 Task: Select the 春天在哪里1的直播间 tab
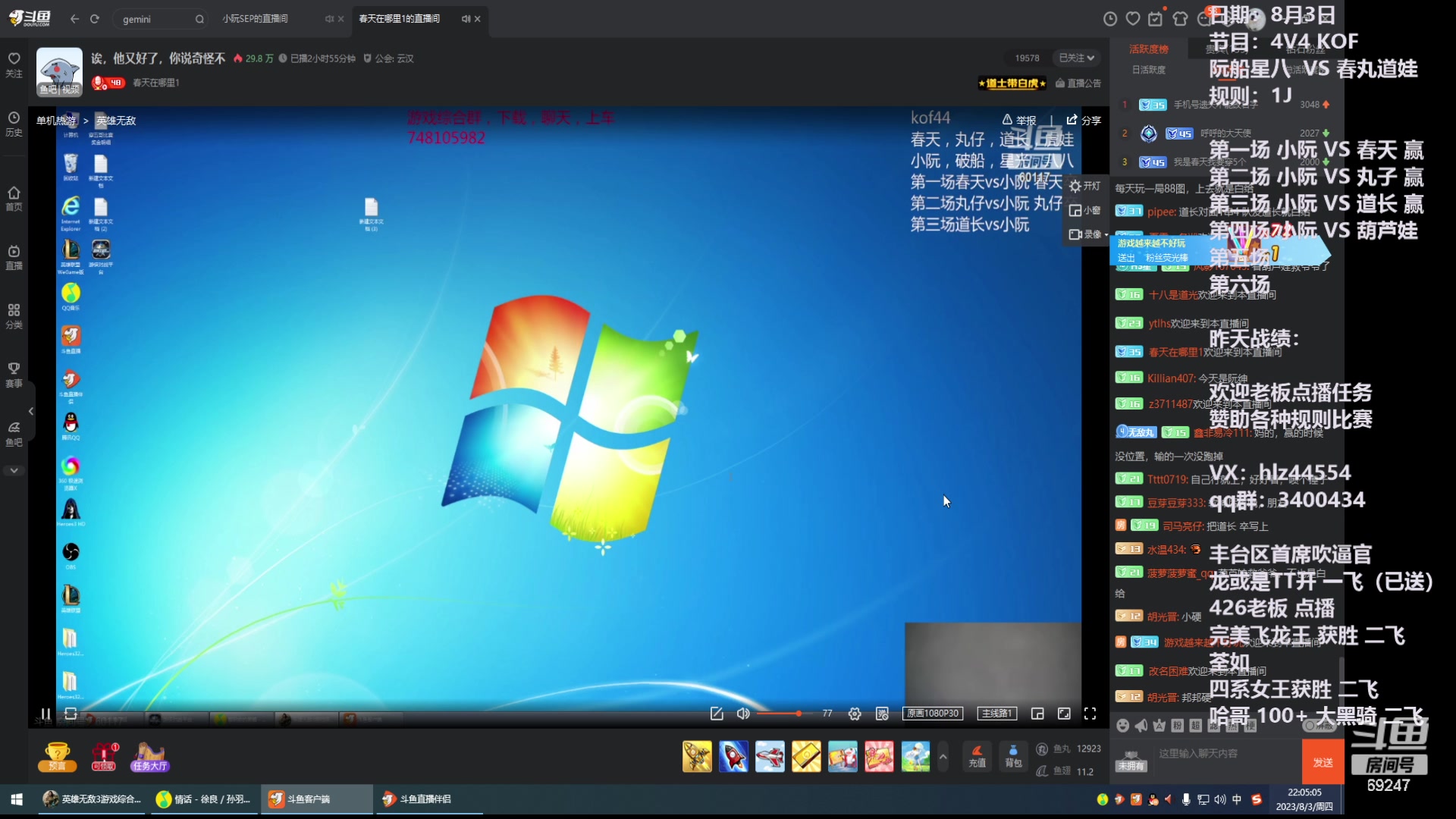399,19
